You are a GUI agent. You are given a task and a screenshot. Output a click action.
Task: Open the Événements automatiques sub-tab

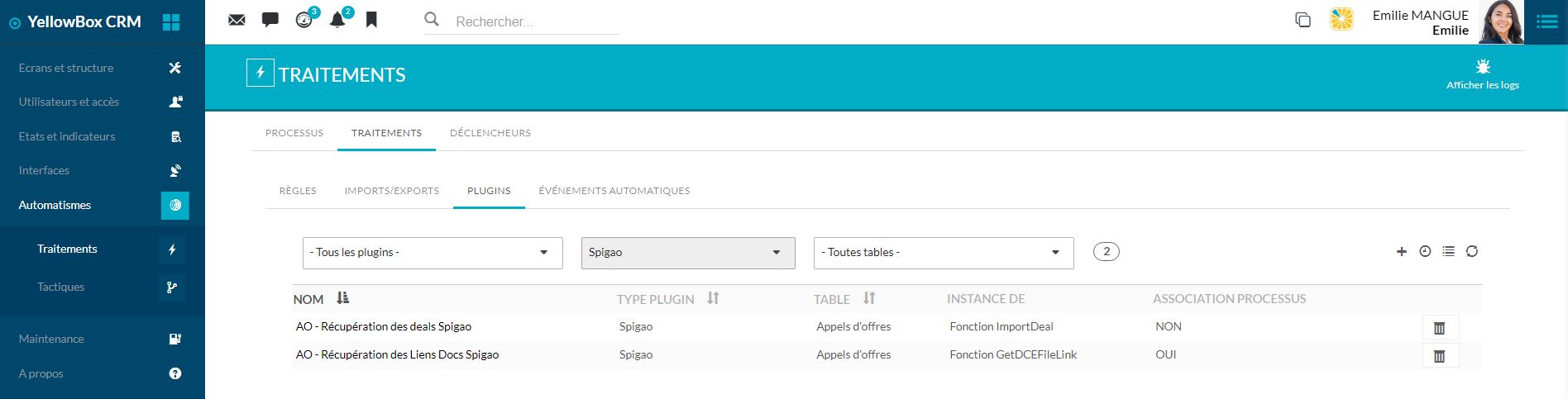pyautogui.click(x=614, y=191)
